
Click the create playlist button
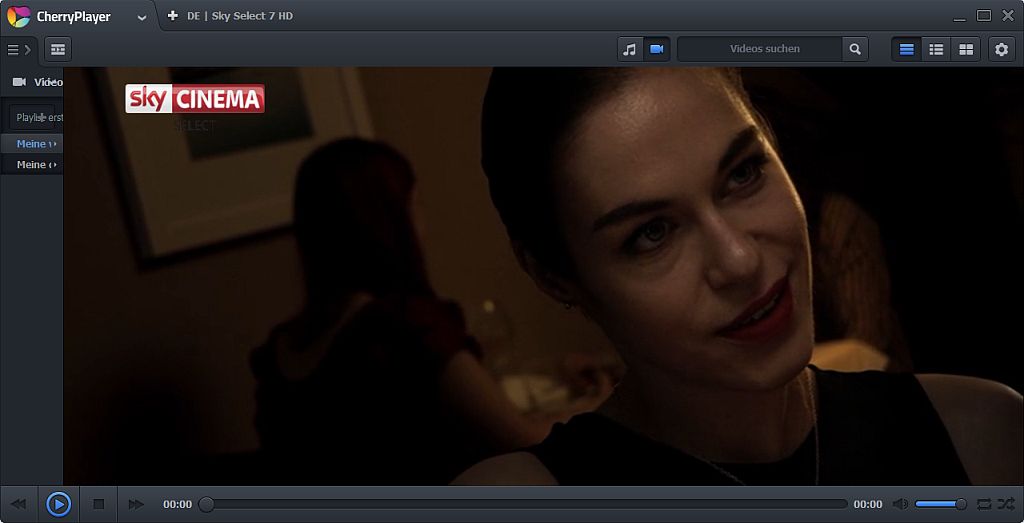pyautogui.click(x=36, y=118)
